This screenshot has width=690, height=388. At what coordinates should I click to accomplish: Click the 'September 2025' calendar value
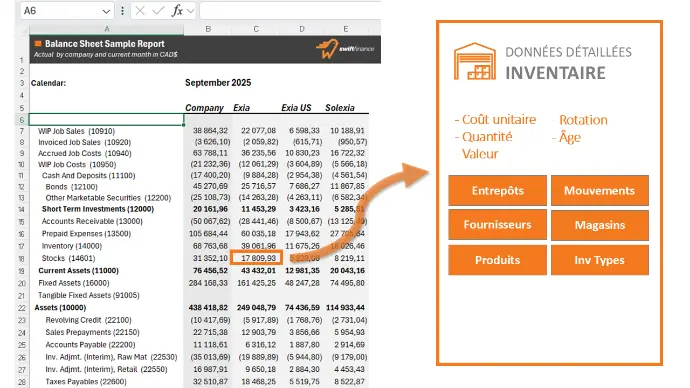pos(218,83)
